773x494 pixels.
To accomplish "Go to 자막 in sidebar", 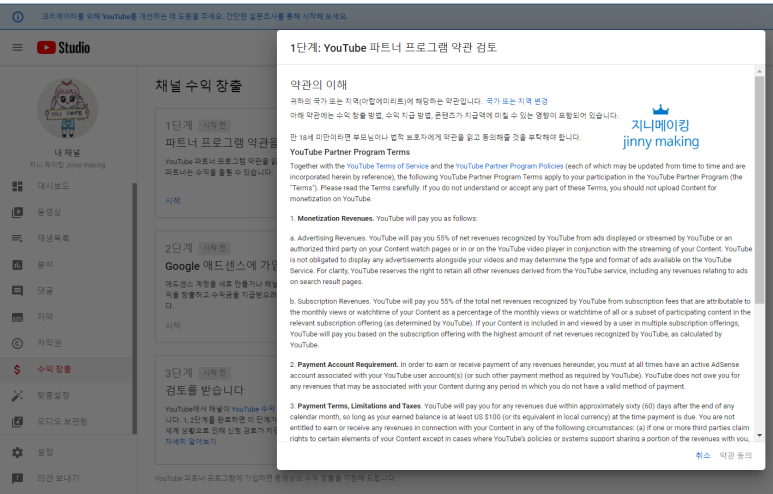I will tap(45, 317).
